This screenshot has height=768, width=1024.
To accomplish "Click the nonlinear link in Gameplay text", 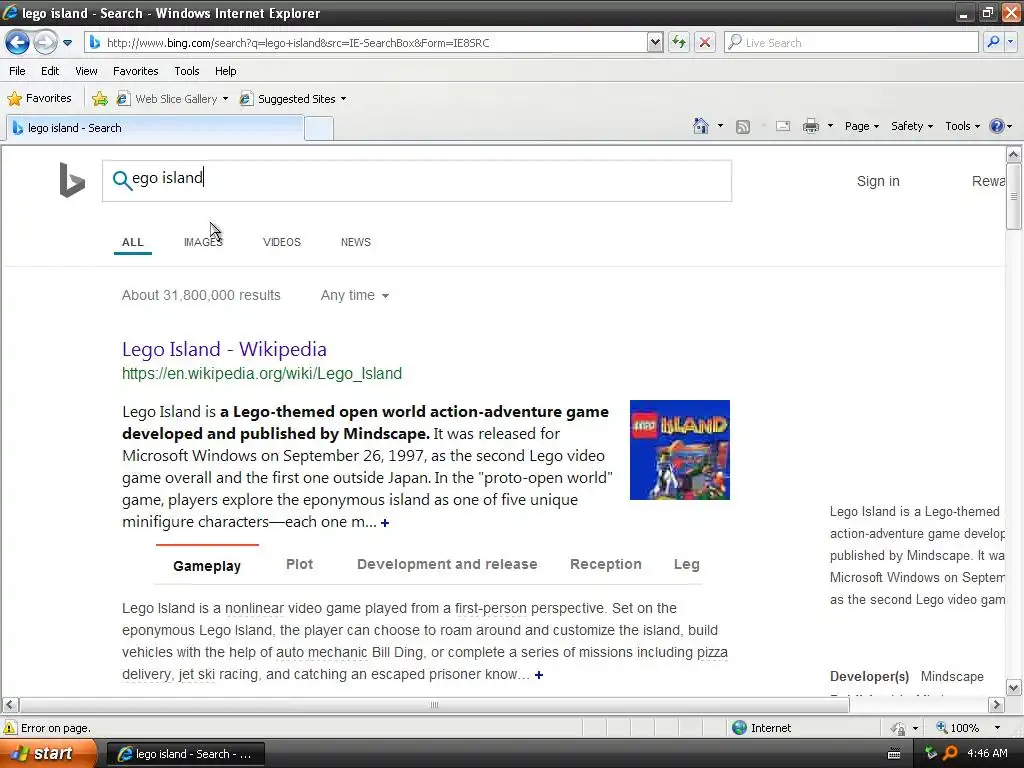I will coord(254,608).
